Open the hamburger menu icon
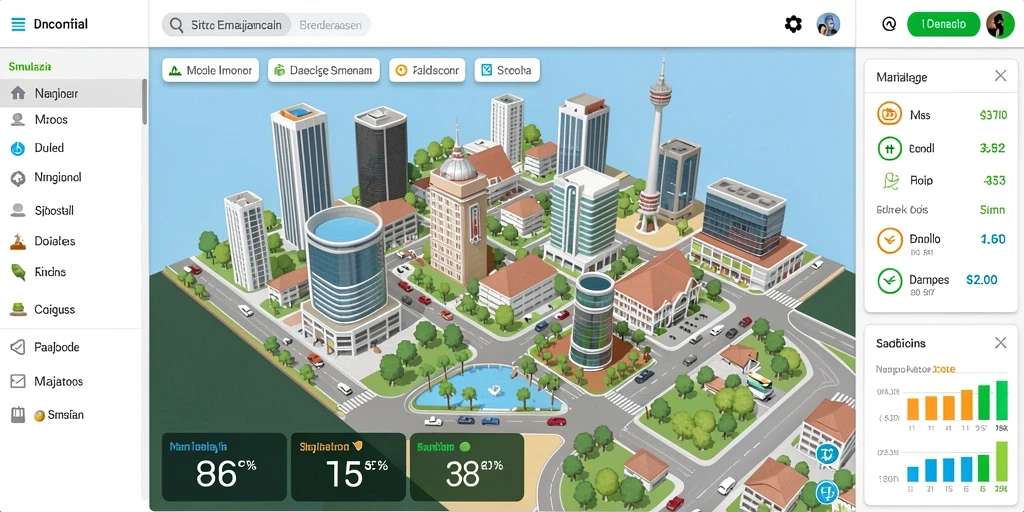This screenshot has width=1024, height=512. (x=18, y=25)
